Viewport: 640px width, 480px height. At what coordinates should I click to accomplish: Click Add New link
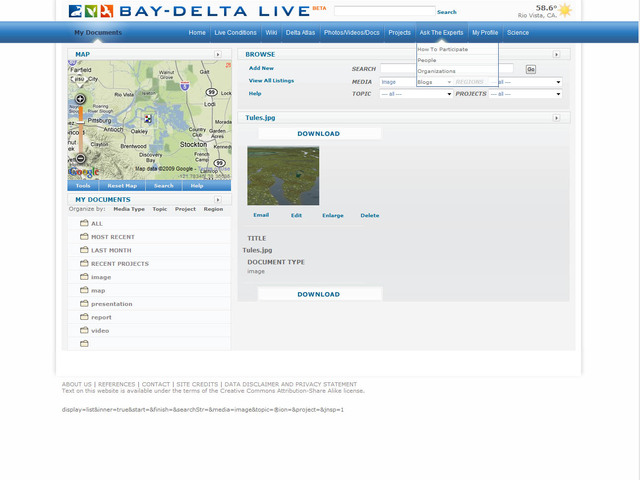pyautogui.click(x=261, y=68)
